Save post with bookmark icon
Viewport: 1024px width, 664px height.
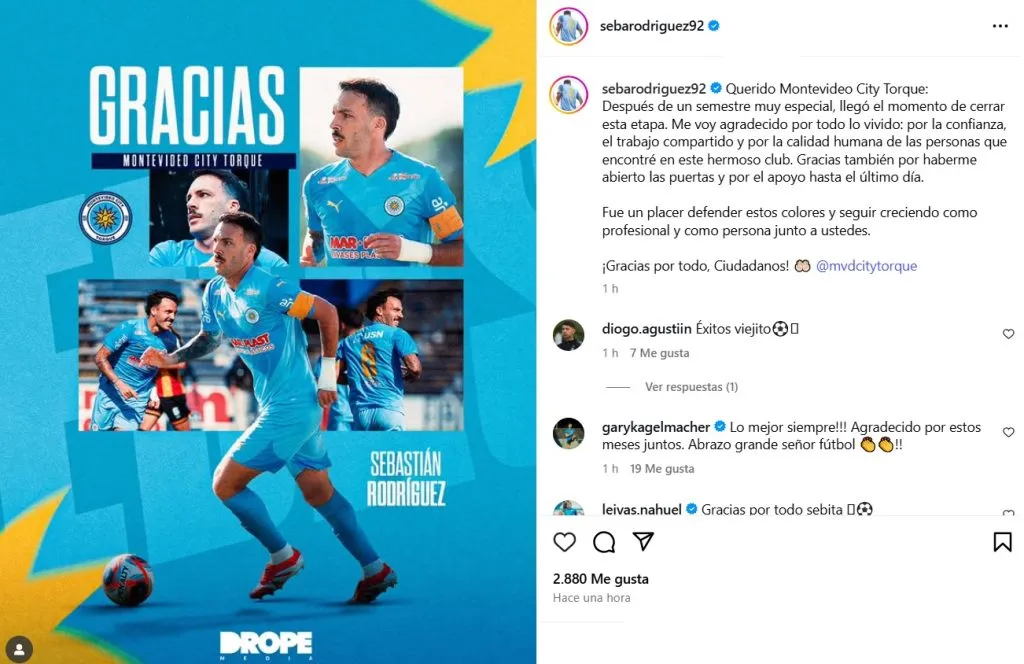pos(1002,542)
